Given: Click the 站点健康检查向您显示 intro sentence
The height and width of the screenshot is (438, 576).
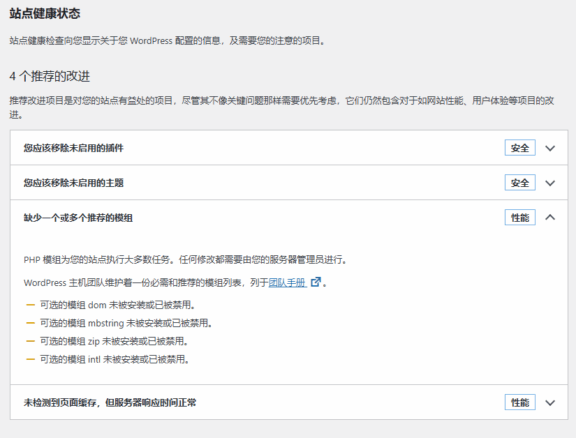Looking at the screenshot, I should tap(167, 40).
